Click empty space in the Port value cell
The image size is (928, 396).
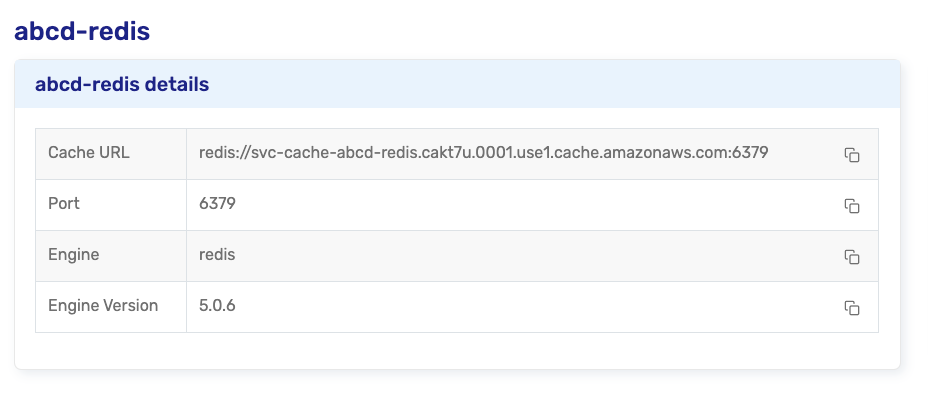[x=533, y=205]
